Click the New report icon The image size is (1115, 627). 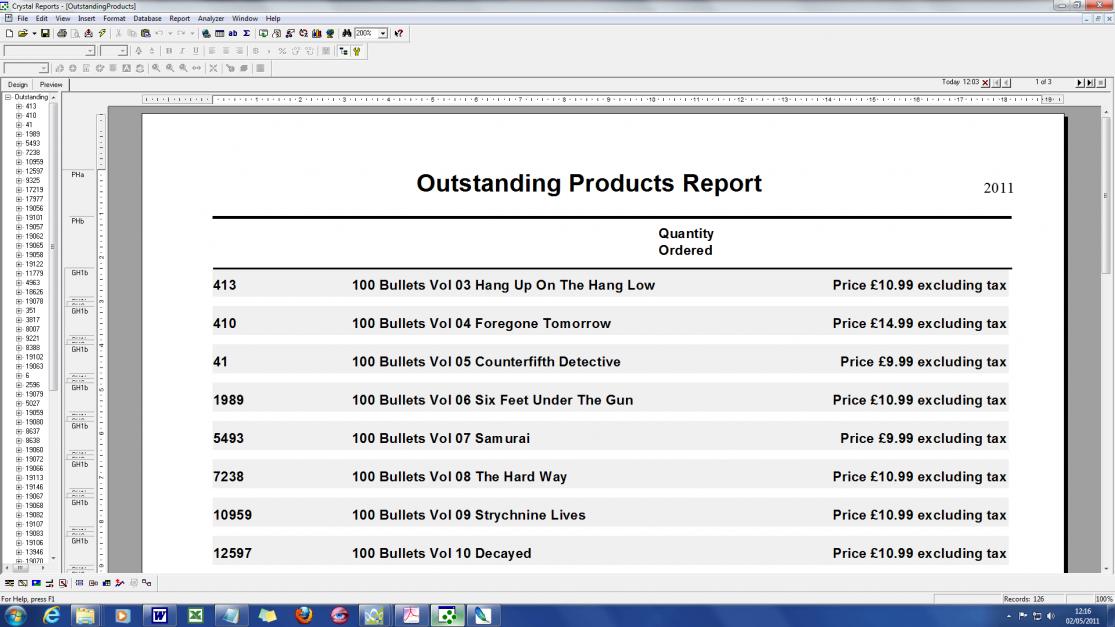click(9, 33)
